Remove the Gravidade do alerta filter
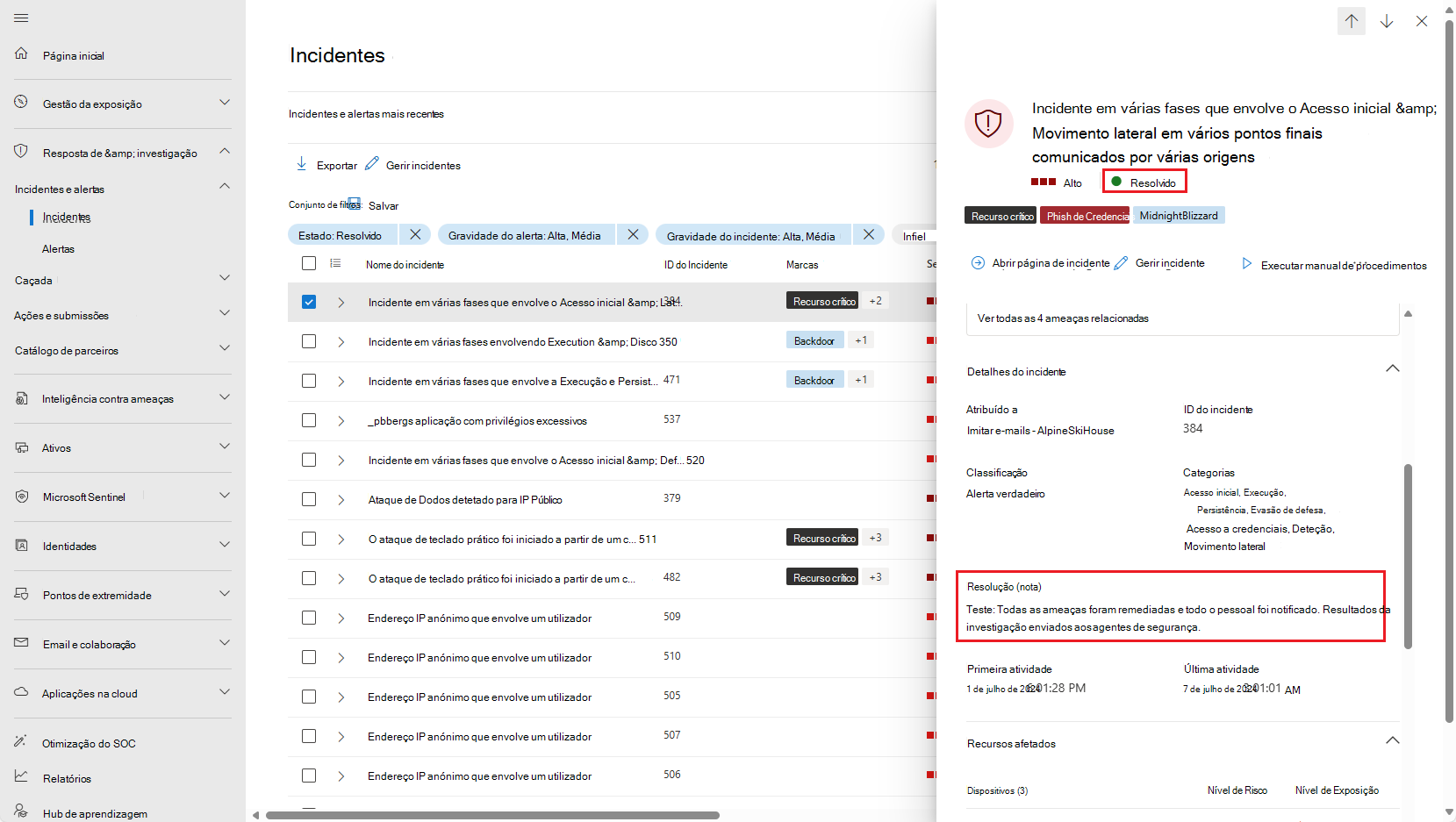Image resolution: width=1456 pixels, height=822 pixels. [633, 234]
